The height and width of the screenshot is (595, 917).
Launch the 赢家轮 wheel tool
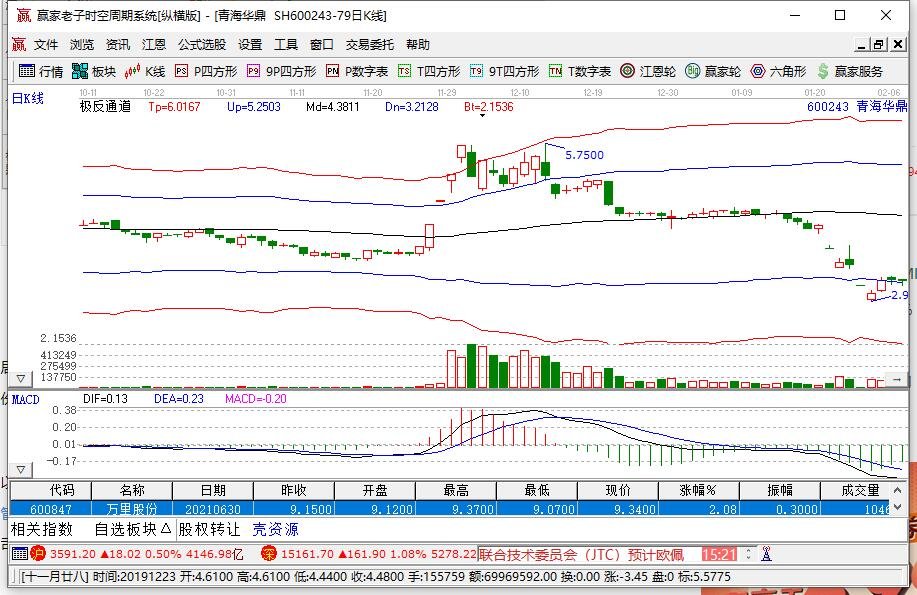[x=713, y=71]
